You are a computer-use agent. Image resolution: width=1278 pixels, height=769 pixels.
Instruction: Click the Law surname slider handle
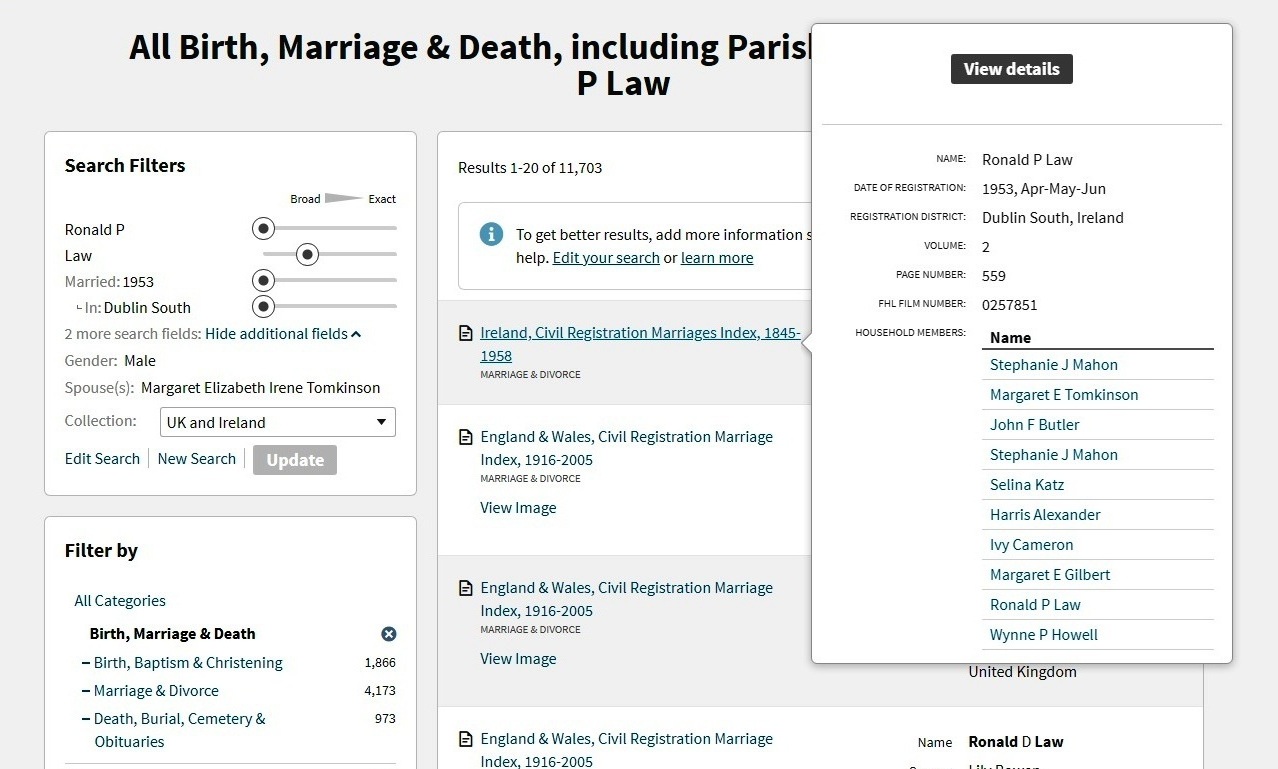[308, 255]
